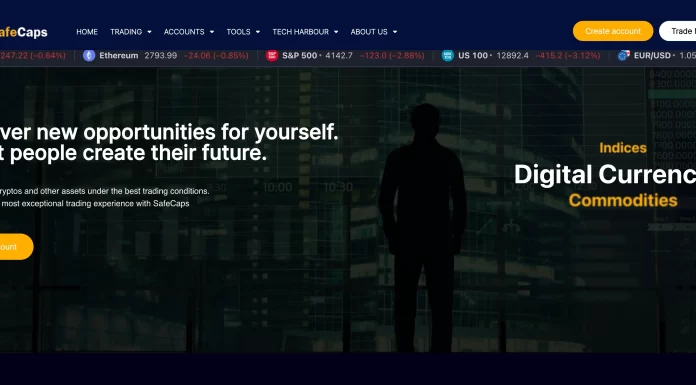Click US 100 value 12892.4
This screenshot has width=696, height=385.
click(513, 56)
